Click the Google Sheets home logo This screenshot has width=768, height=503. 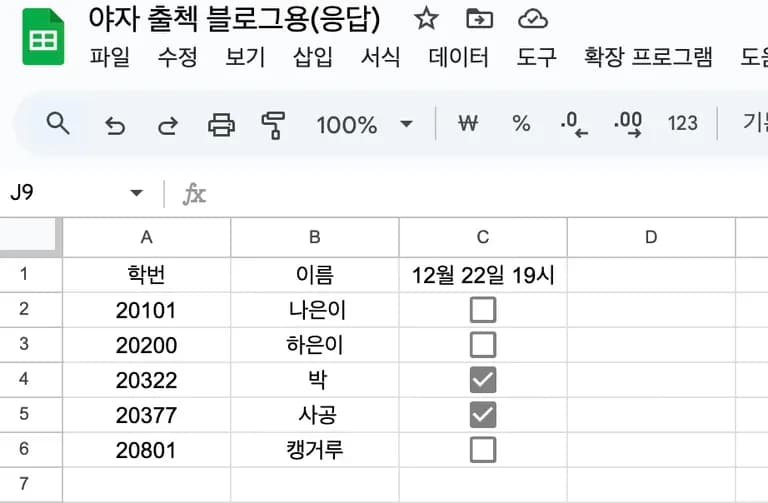pyautogui.click(x=43, y=37)
